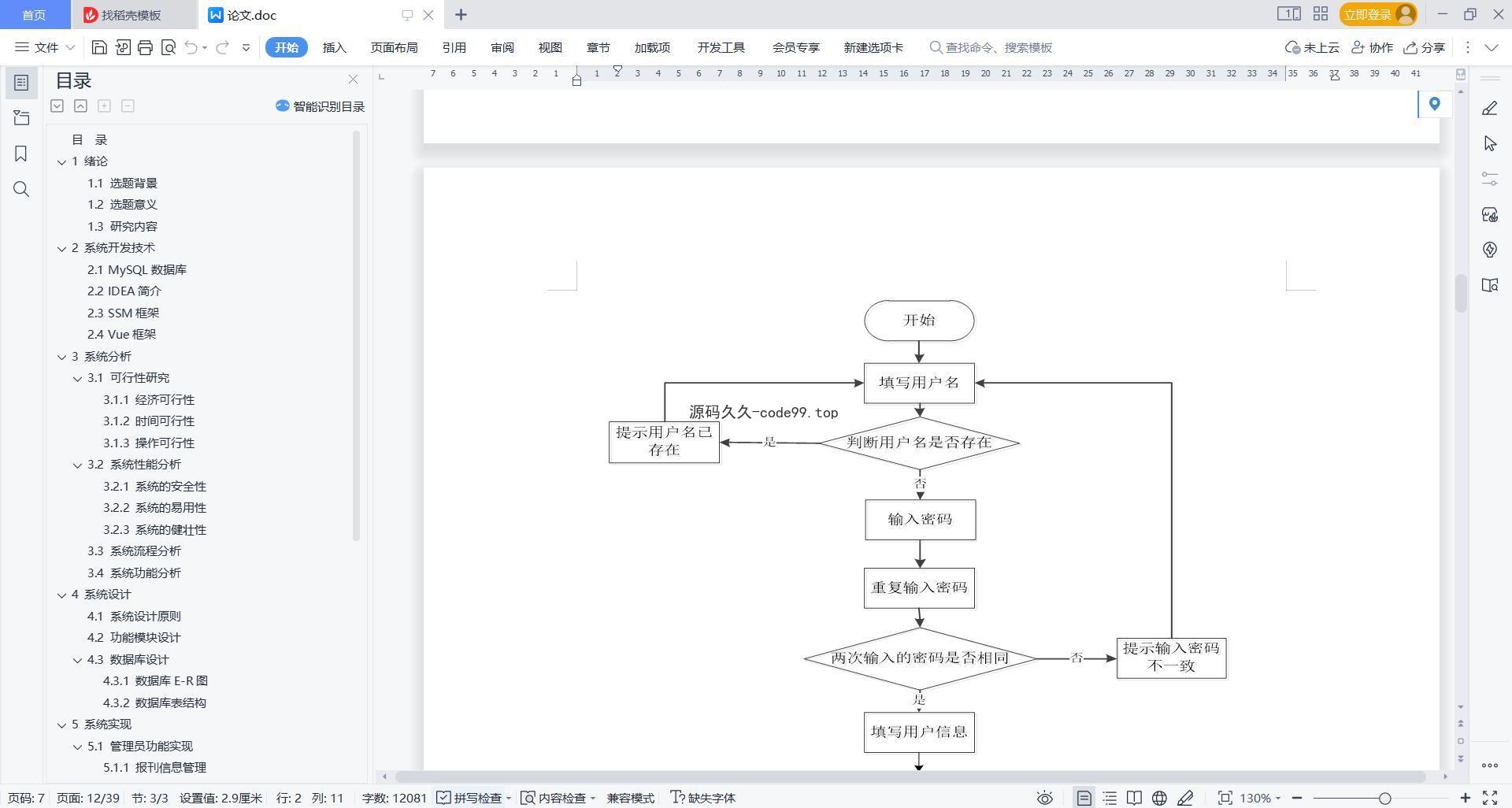Click the Save icon in quick toolbar
This screenshot has width=1512, height=808.
pos(99,47)
